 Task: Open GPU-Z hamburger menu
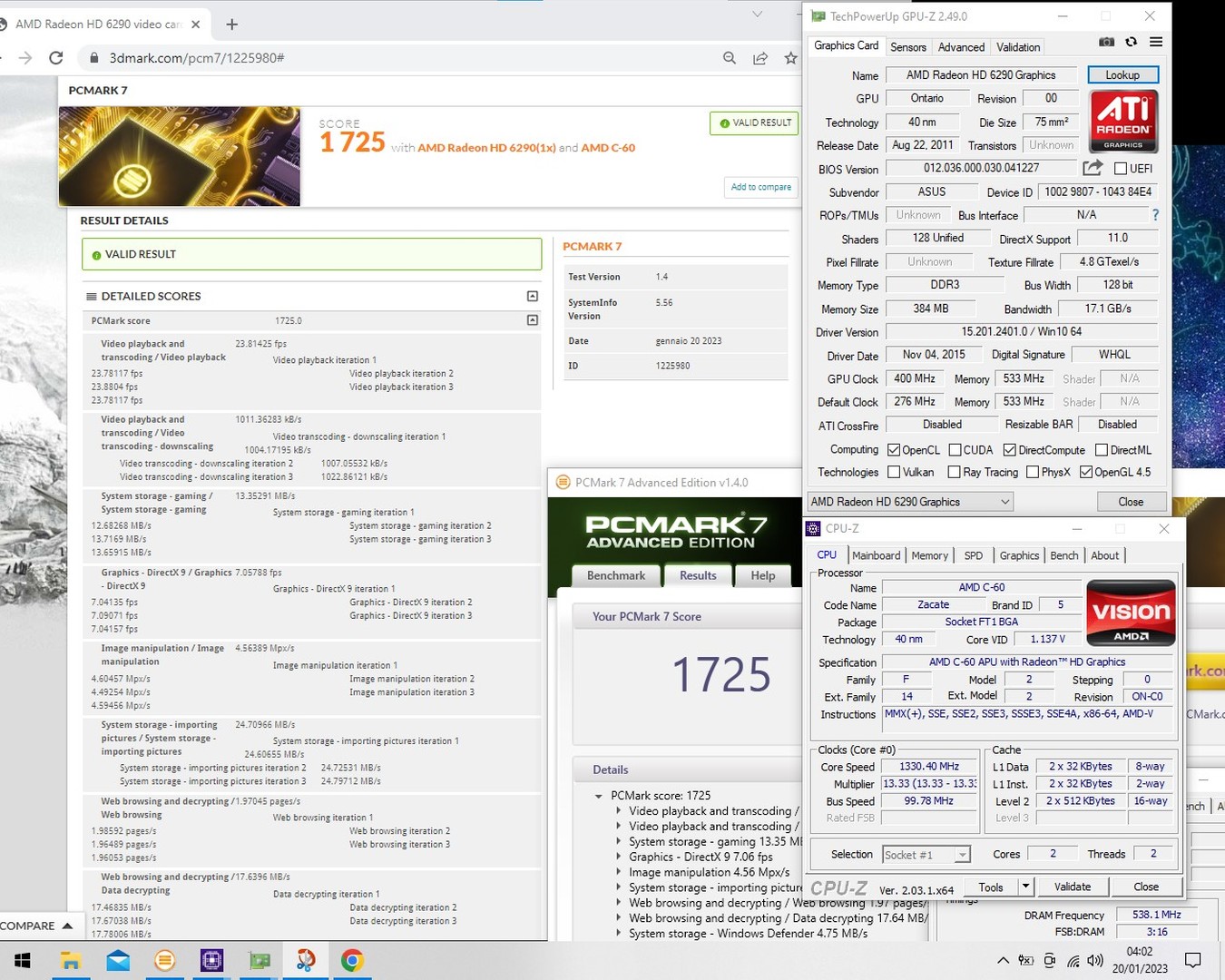pyautogui.click(x=1156, y=42)
